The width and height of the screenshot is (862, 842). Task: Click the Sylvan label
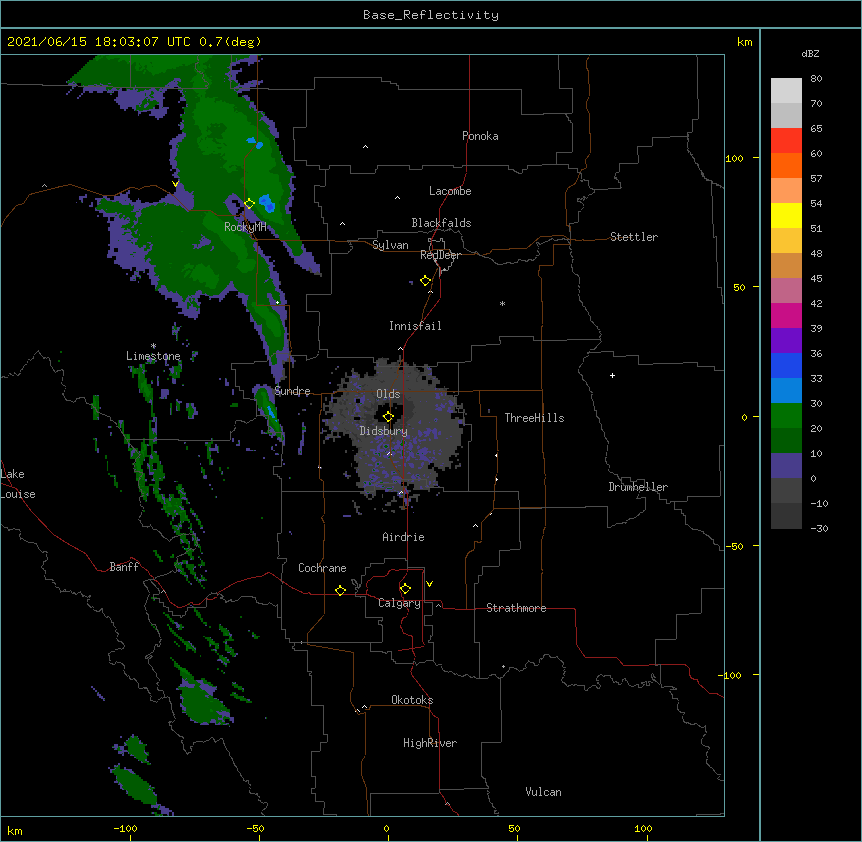[390, 245]
